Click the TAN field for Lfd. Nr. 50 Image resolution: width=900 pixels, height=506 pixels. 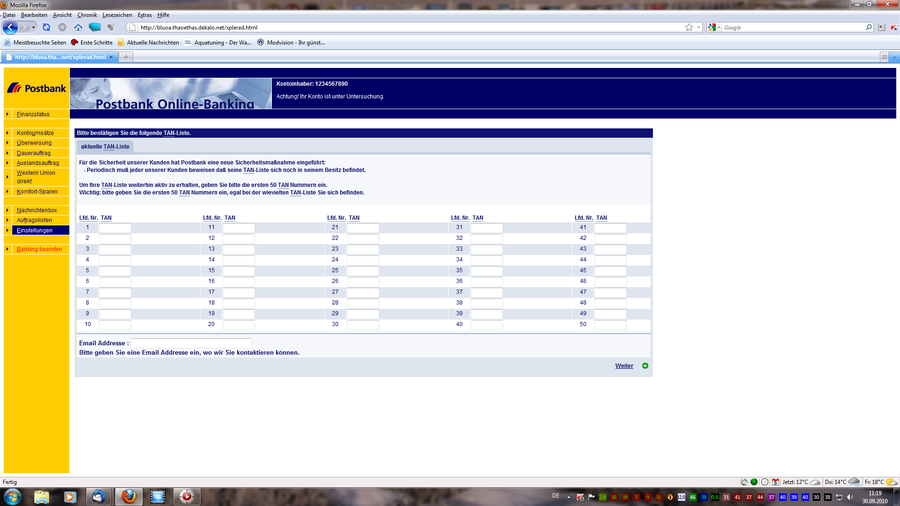[610, 324]
